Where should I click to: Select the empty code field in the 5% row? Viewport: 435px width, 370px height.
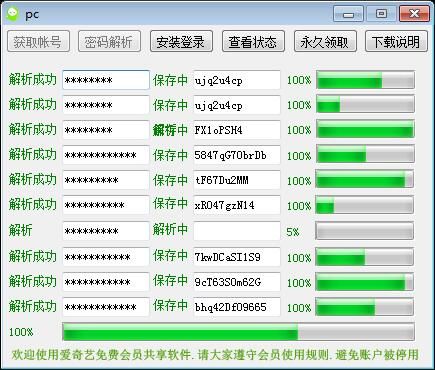[237, 231]
